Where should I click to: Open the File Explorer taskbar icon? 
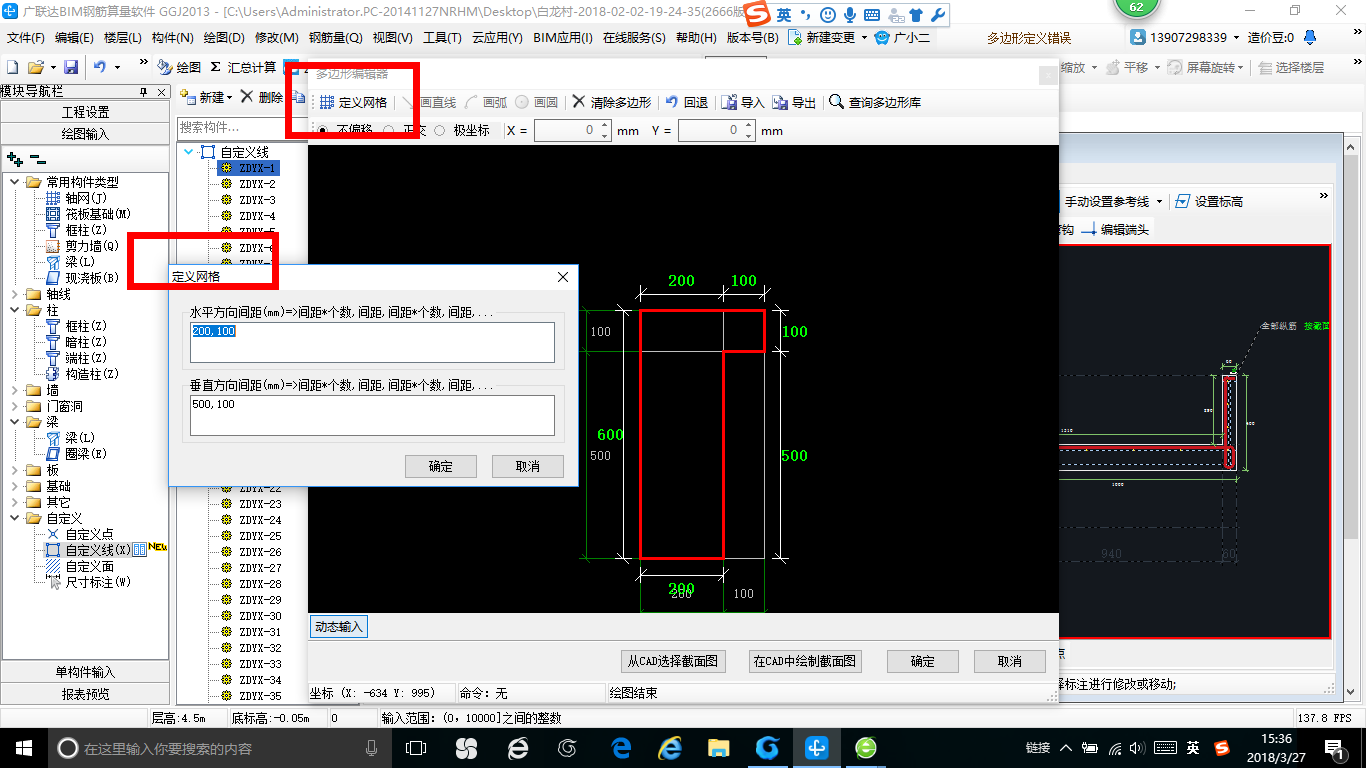(x=718, y=747)
